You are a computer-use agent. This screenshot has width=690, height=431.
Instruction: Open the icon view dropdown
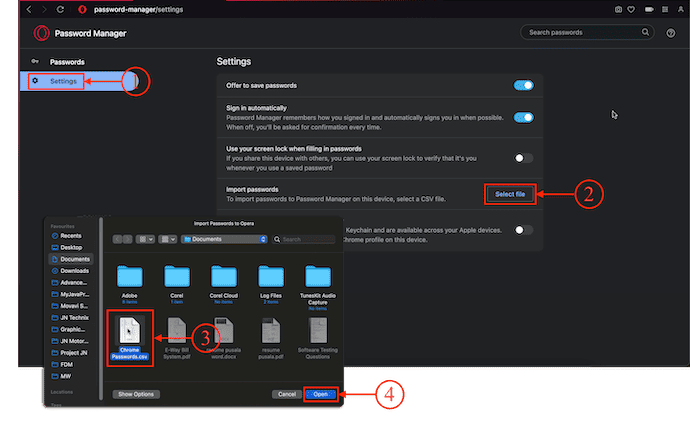[145, 239]
